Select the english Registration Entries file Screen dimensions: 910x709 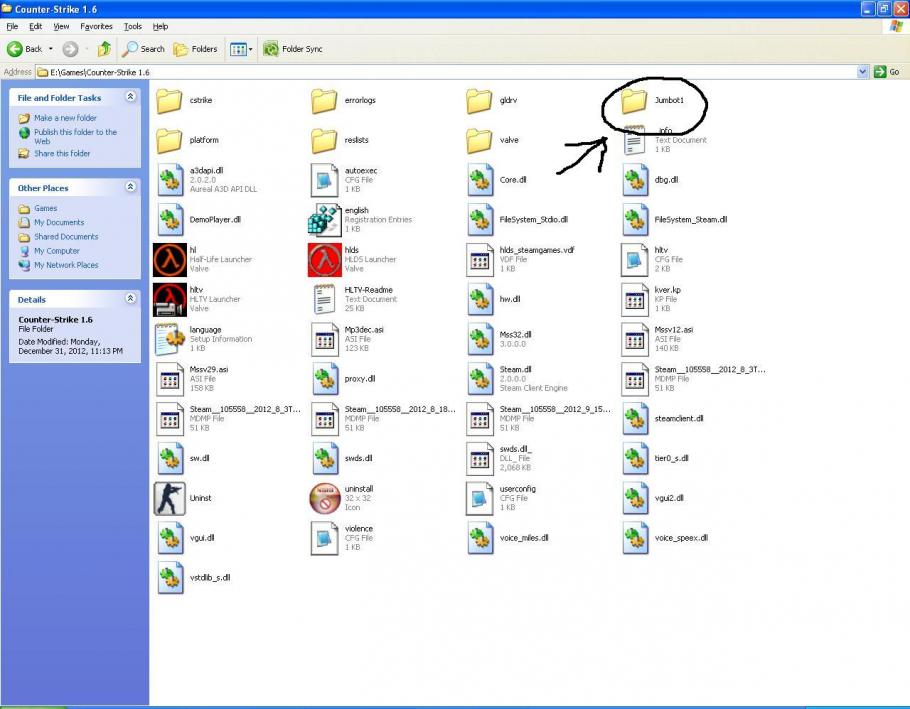[x=324, y=220]
